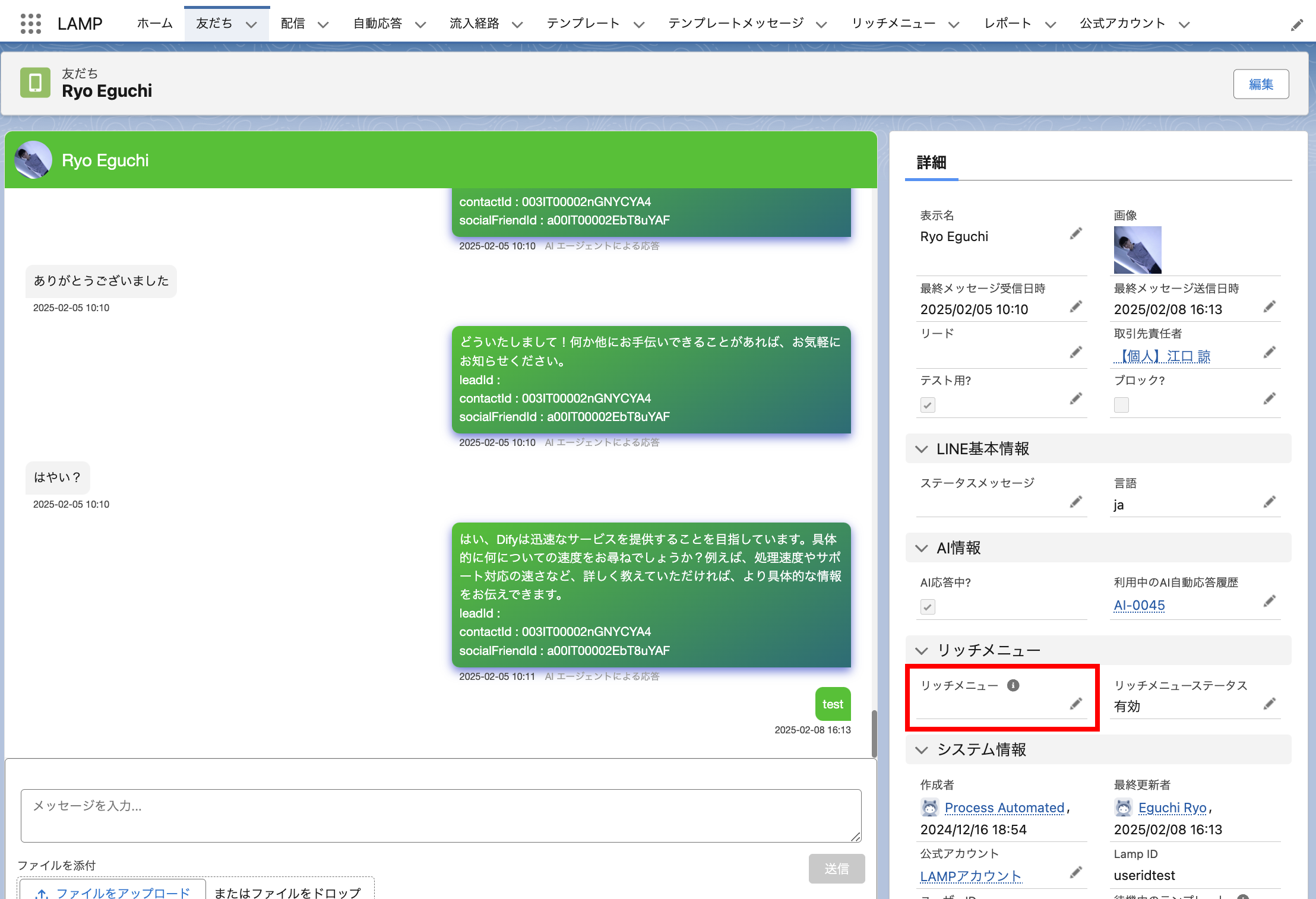Screen dimensions: 1316x899
Task: Click the メッセージを入力 text box
Action: click(x=441, y=815)
